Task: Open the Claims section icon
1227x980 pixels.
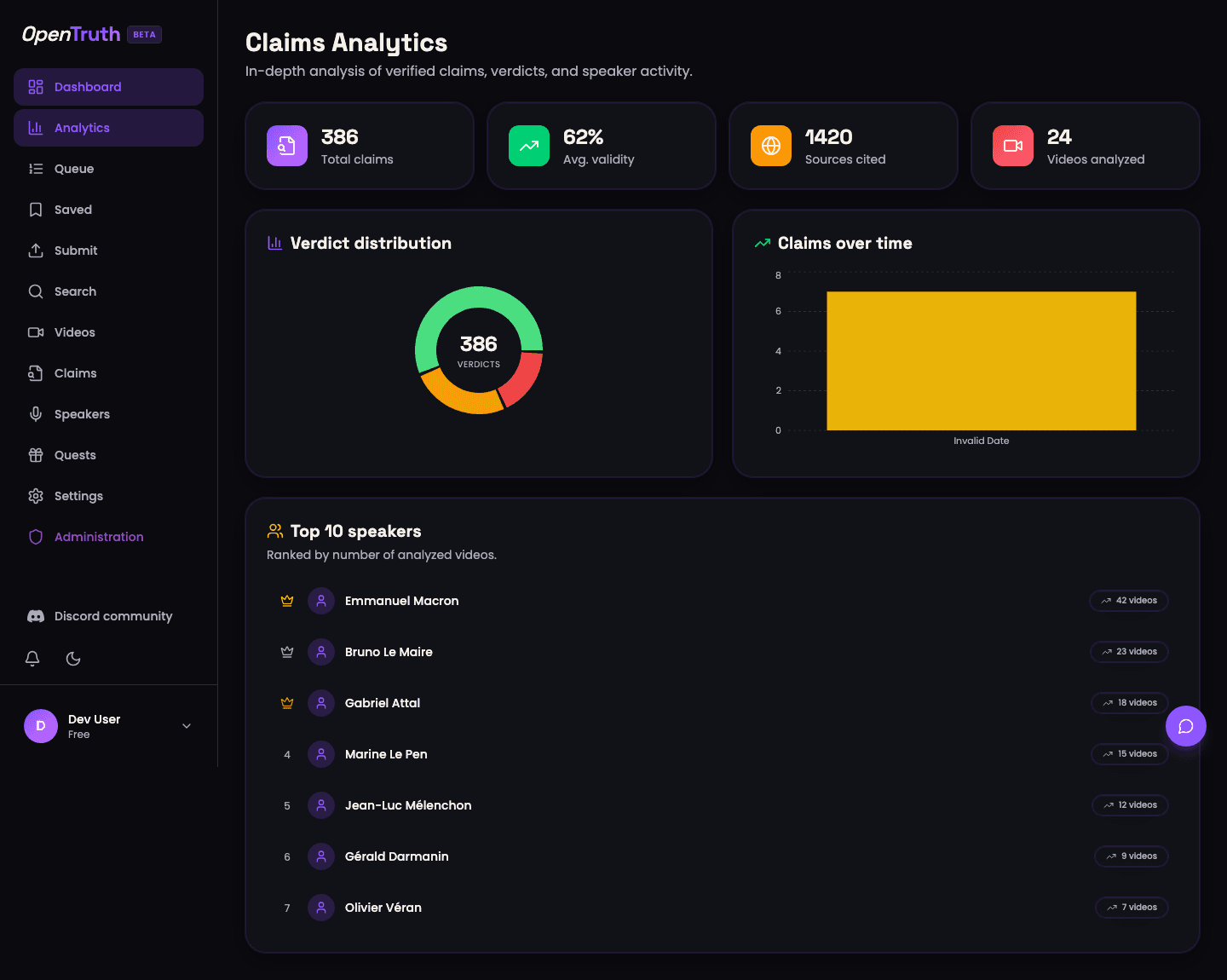Action: (36, 372)
